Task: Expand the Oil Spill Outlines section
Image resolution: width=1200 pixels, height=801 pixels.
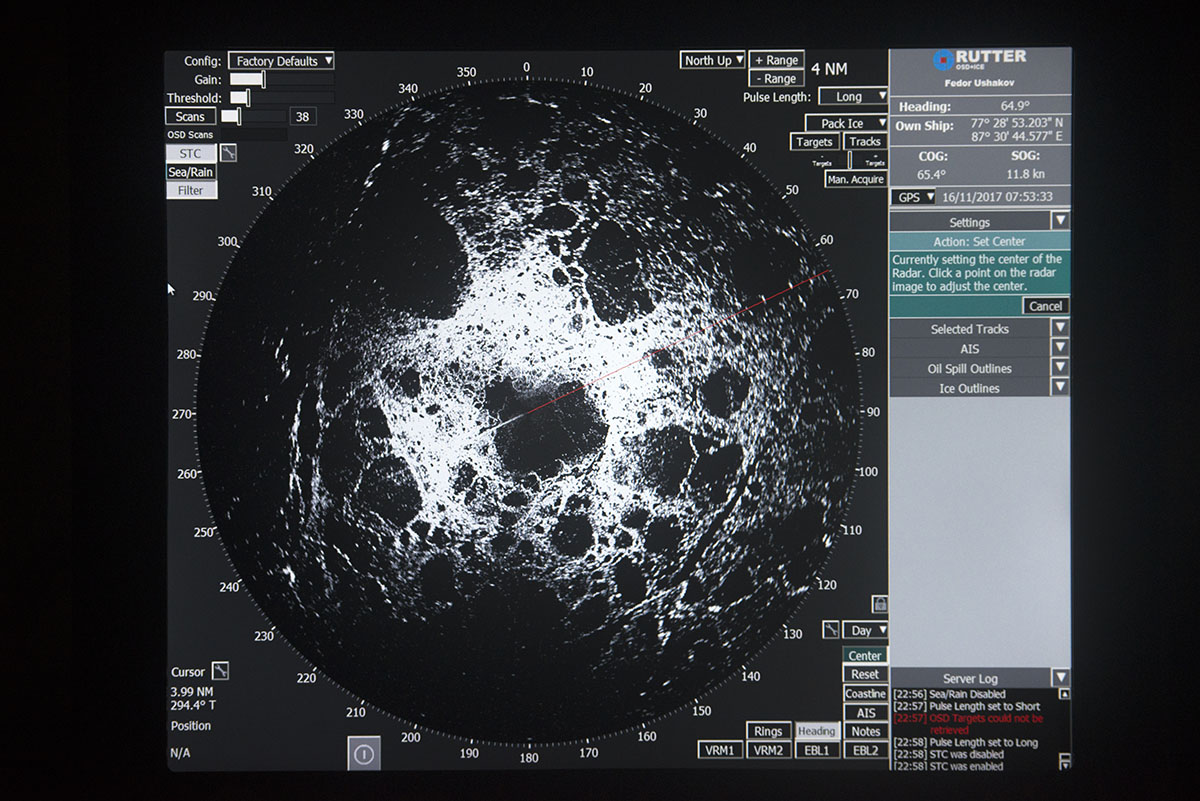Action: (x=1060, y=368)
